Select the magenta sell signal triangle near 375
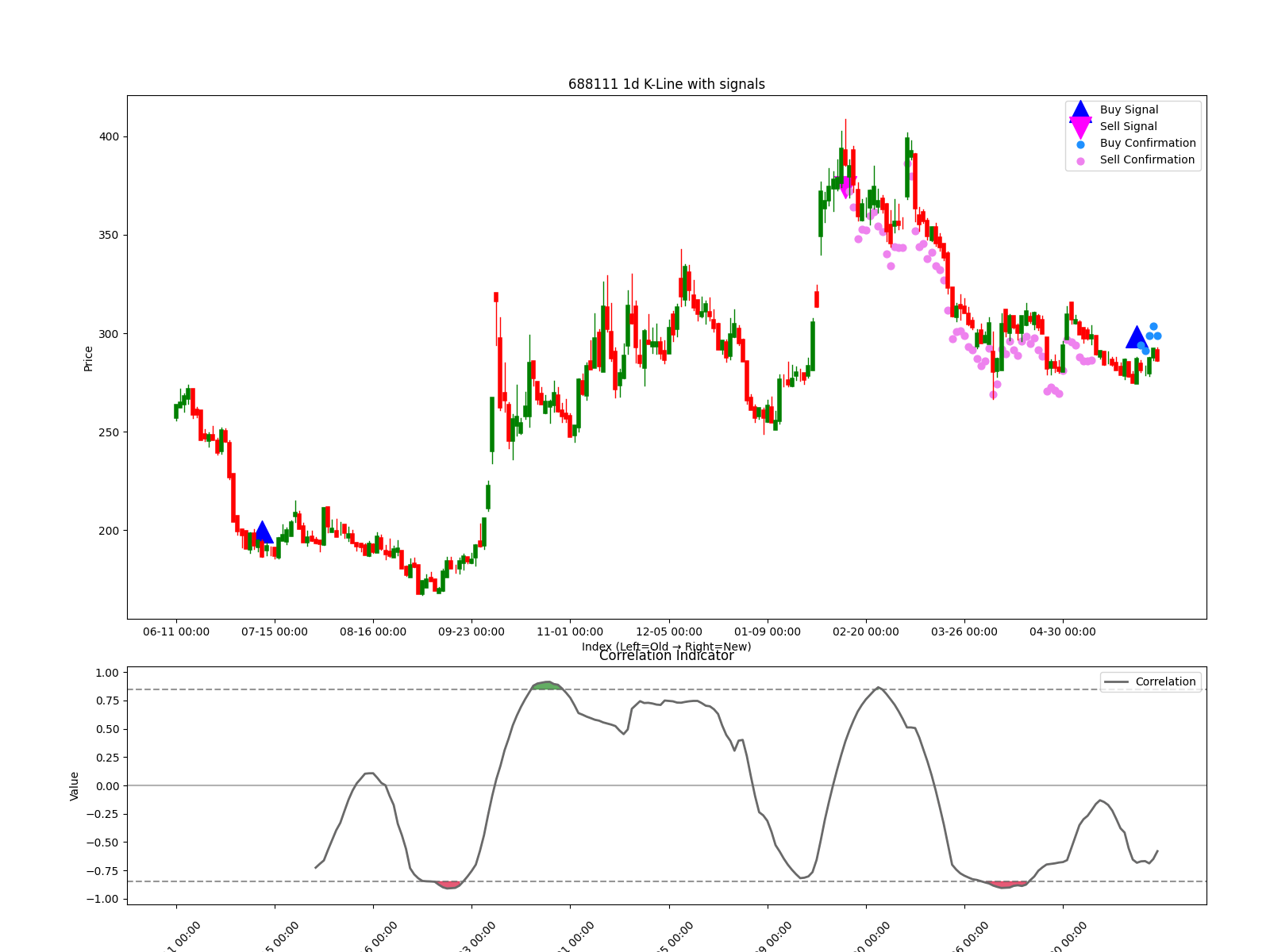Image resolution: width=1270 pixels, height=952 pixels. click(845, 187)
